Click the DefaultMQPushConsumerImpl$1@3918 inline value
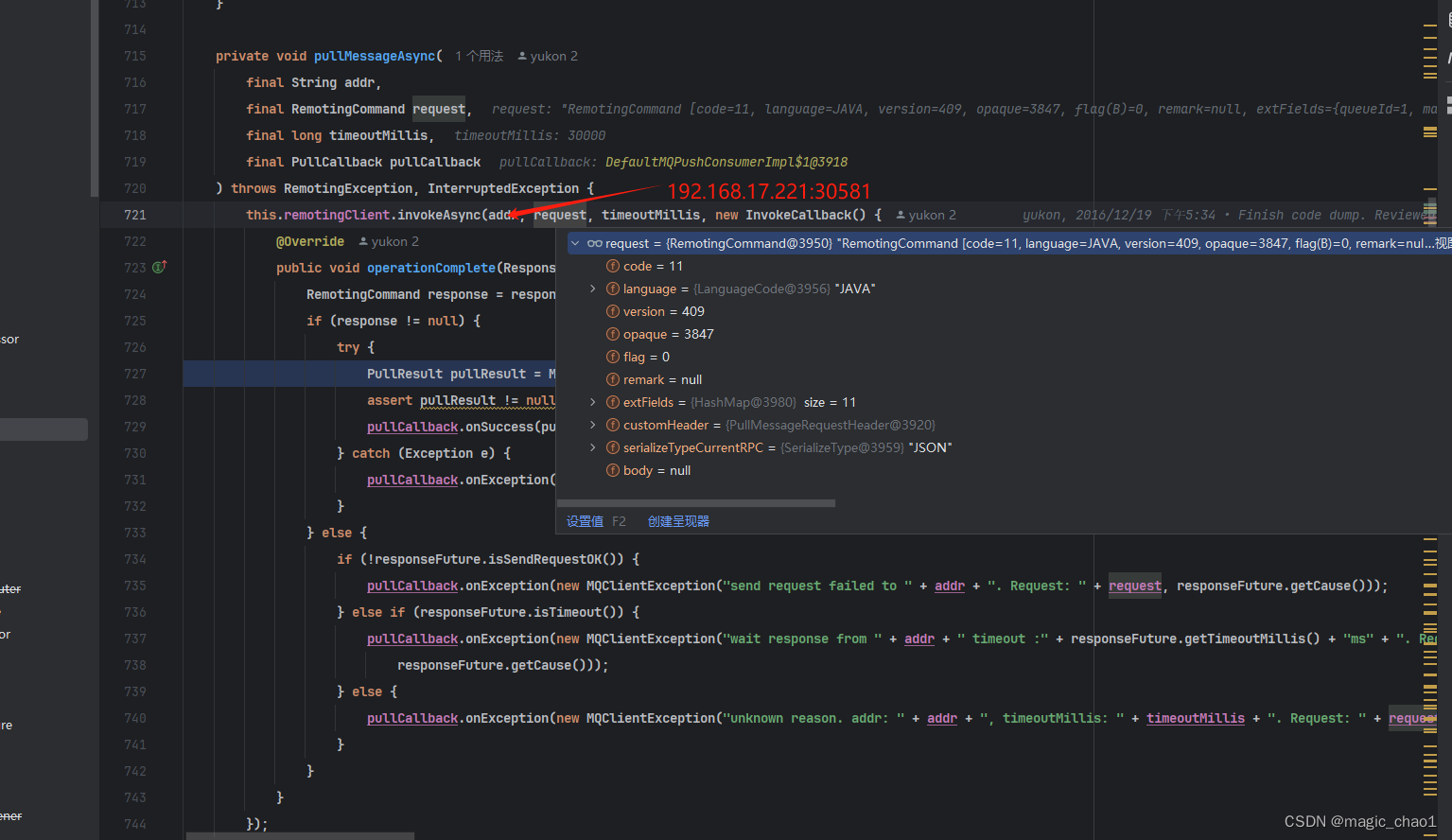1452x840 pixels. coord(726,162)
